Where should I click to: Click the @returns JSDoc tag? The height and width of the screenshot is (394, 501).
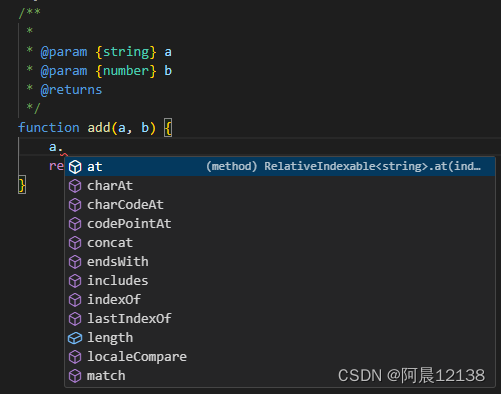tap(71, 90)
